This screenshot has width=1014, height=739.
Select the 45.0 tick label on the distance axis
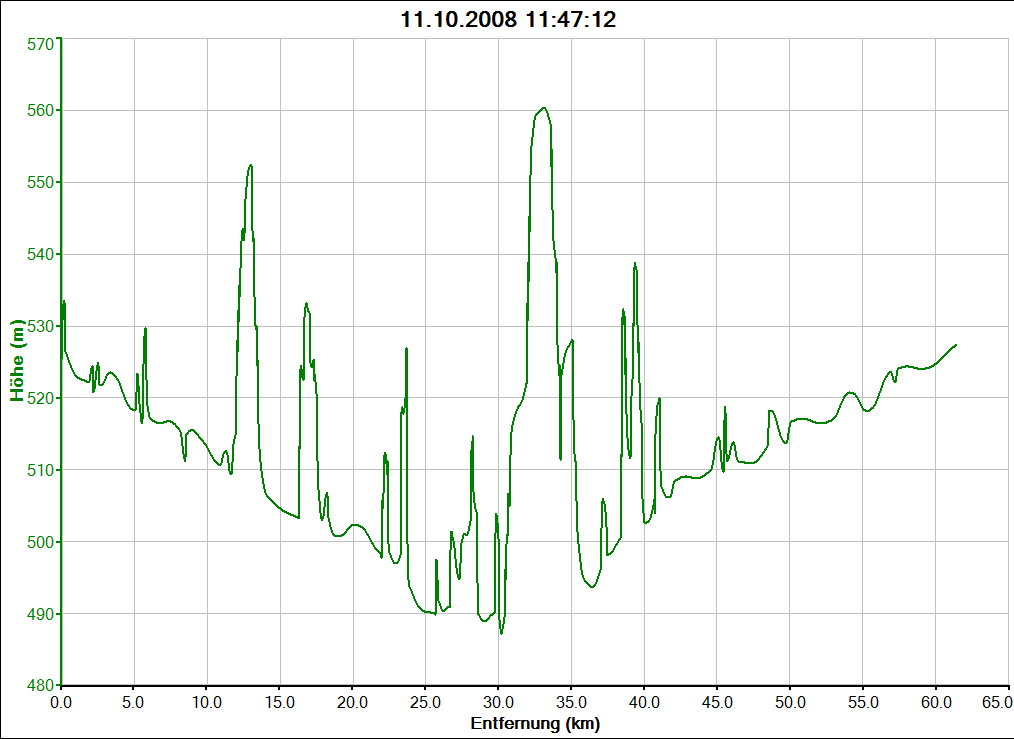[x=717, y=703]
